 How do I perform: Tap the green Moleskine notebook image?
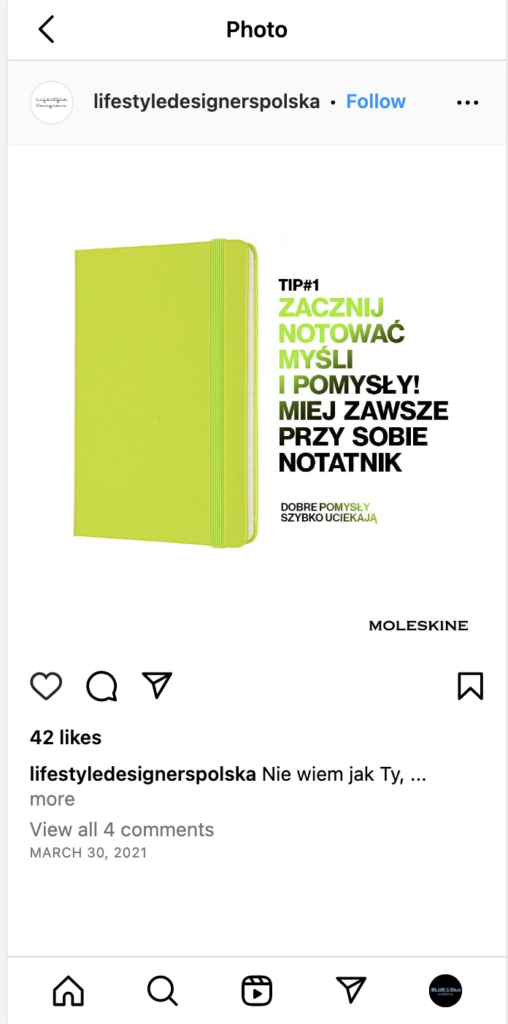165,391
